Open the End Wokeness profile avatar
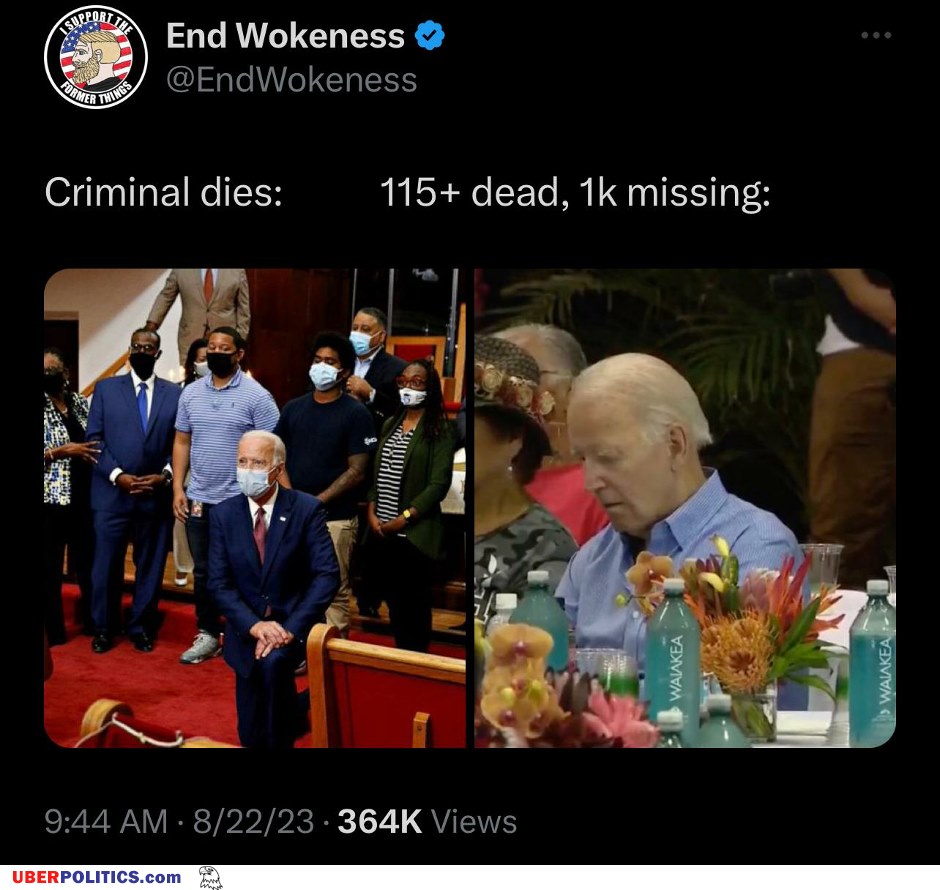 (96, 57)
